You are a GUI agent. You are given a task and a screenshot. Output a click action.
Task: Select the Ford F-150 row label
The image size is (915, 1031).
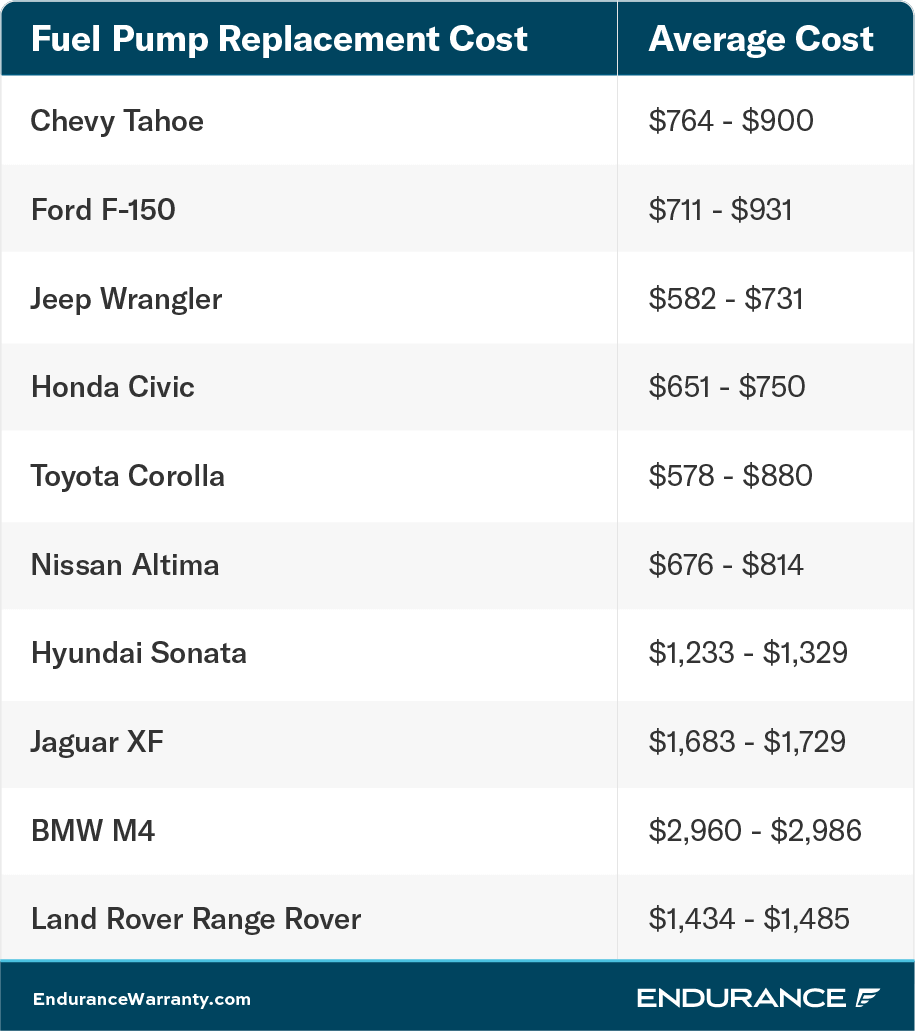click(103, 210)
